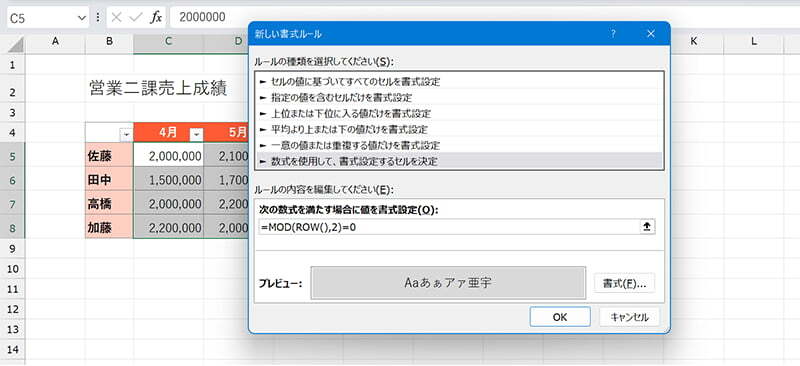Screen dimensions: 800x366
Task: Select column L header
Action: click(754, 42)
